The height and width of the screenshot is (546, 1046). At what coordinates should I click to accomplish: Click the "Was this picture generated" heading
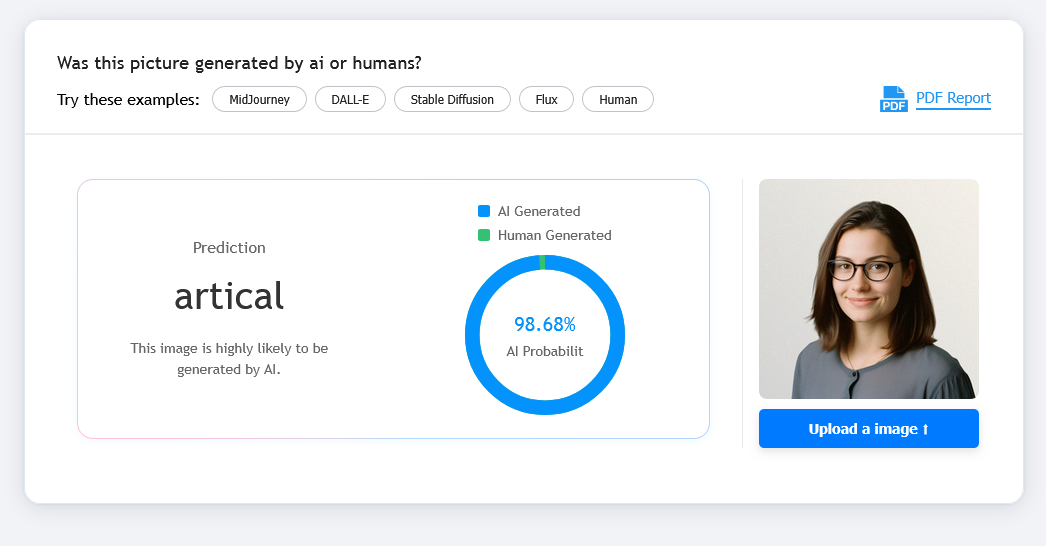[x=239, y=63]
